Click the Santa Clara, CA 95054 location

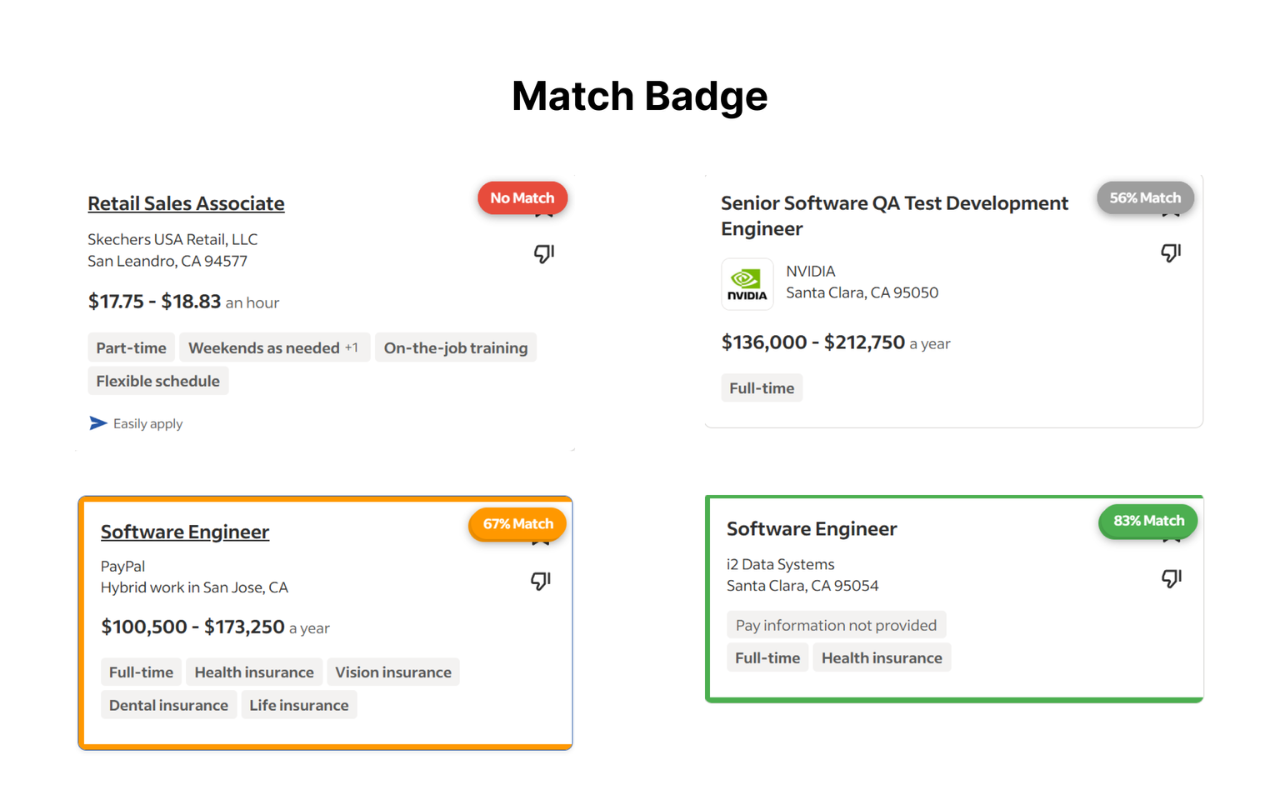pyautogui.click(x=803, y=586)
